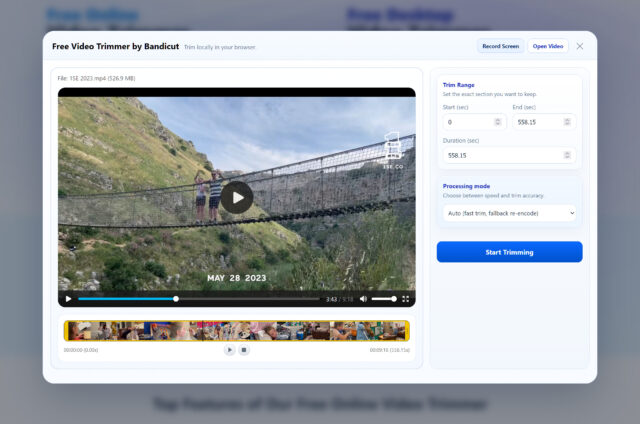Image resolution: width=640 pixels, height=424 pixels.
Task: Click the left yellow trim handle
Action: pyautogui.click(x=66, y=331)
